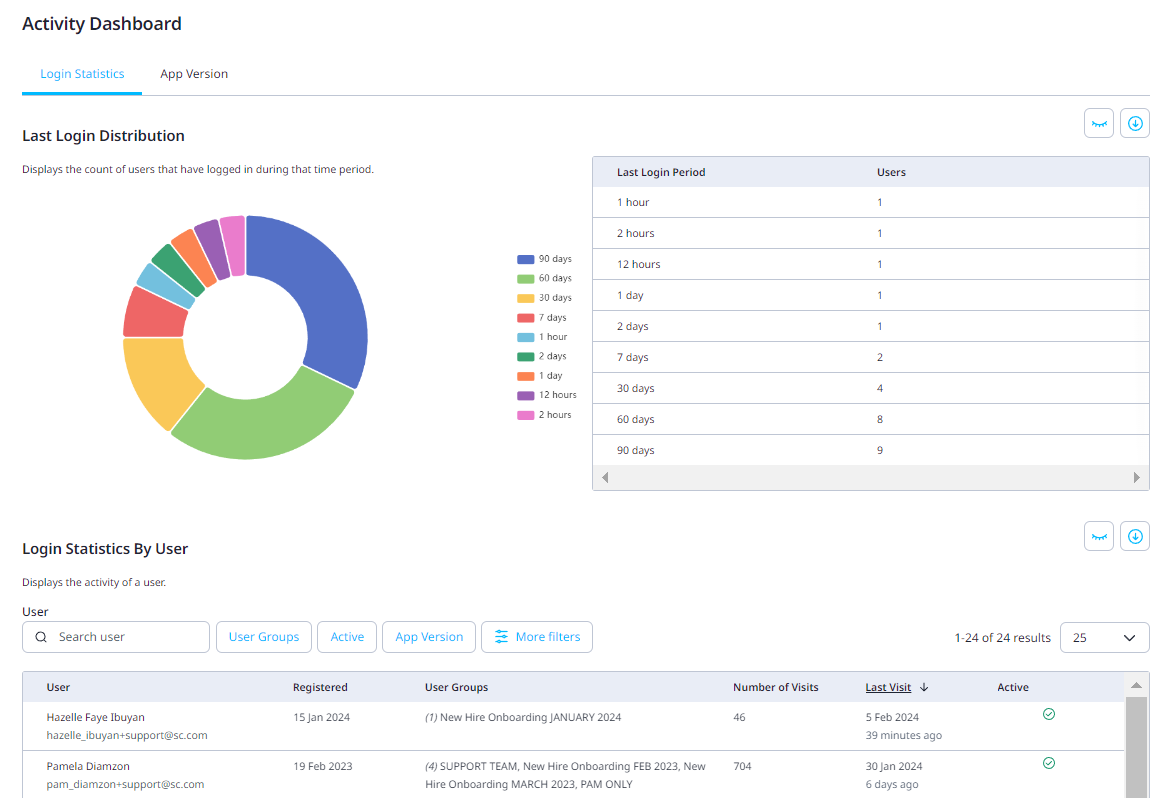This screenshot has height=798, width=1170.
Task: Open the 25 results-per-page dropdown
Action: 1105,637
